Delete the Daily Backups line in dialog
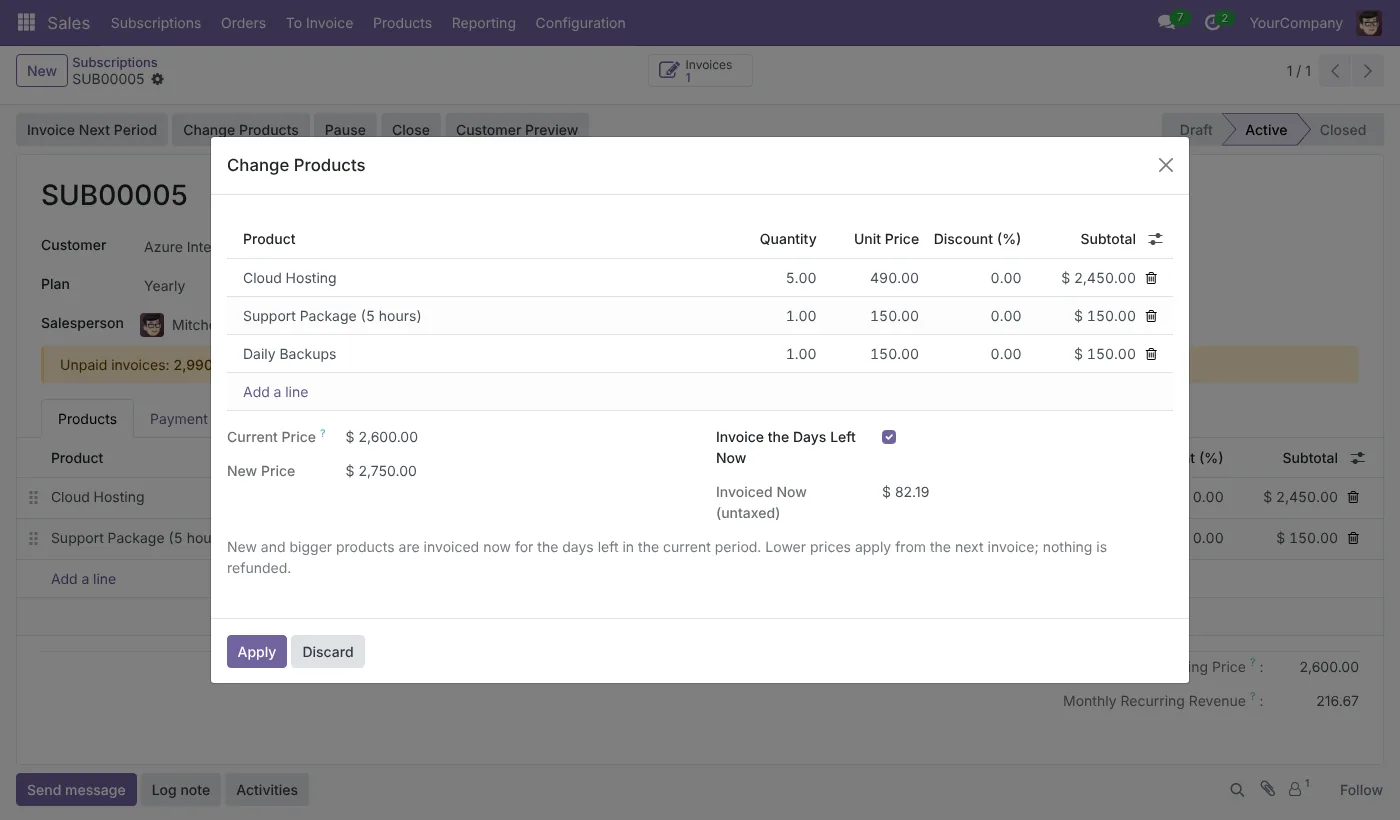 1151,354
